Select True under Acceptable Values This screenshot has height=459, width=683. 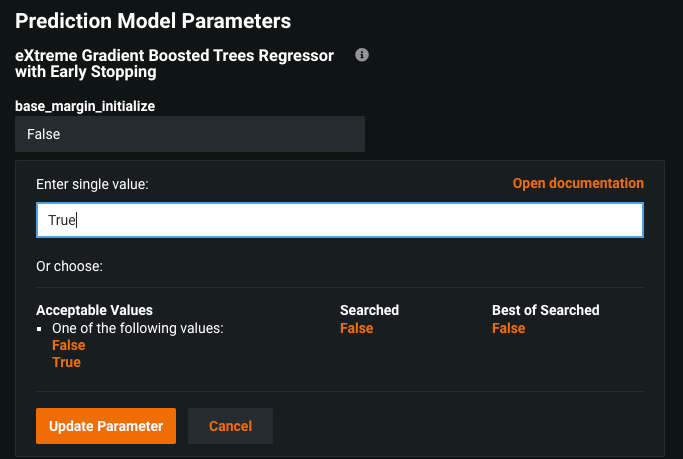click(x=66, y=362)
